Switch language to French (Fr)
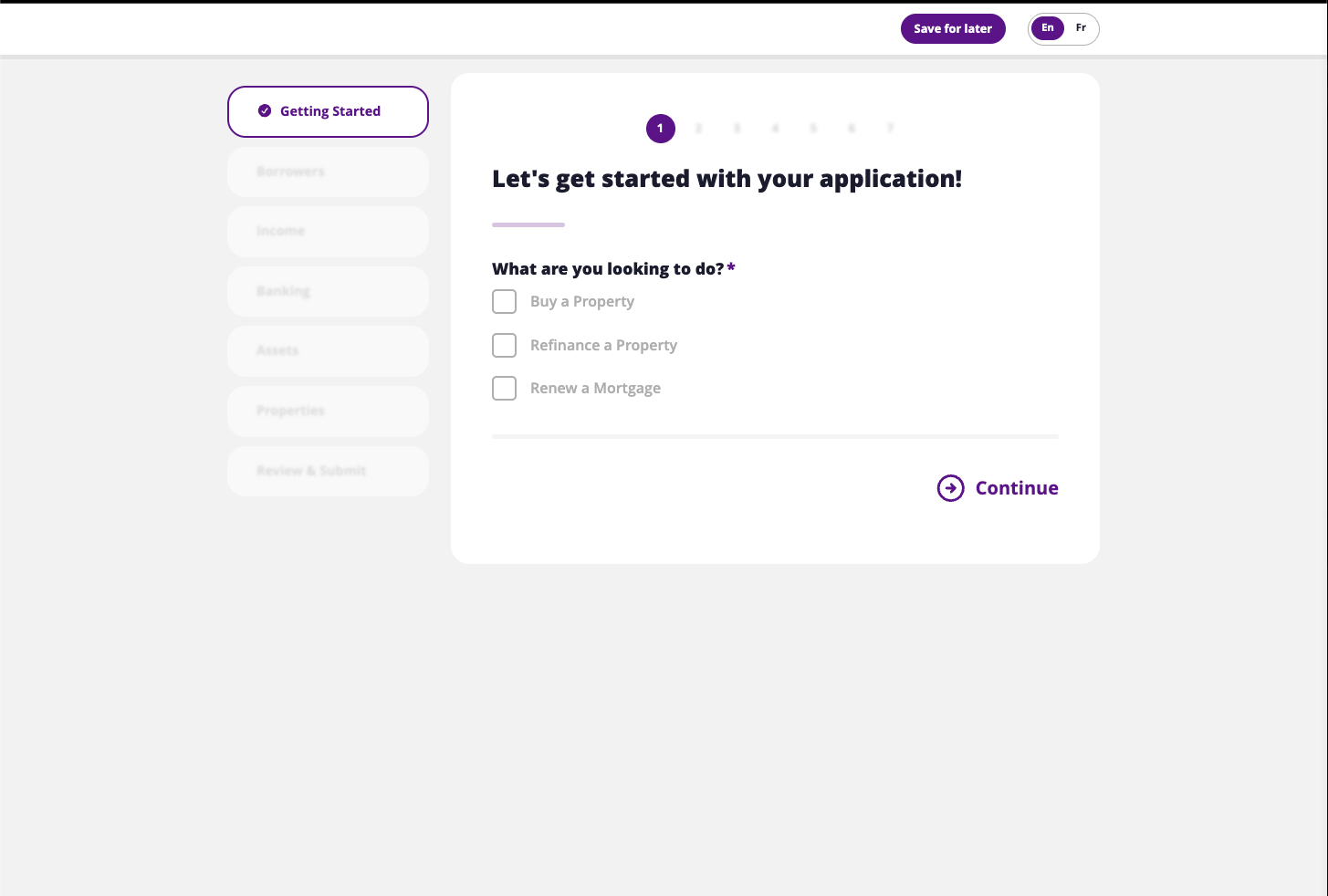This screenshot has height=896, width=1328. point(1081,28)
